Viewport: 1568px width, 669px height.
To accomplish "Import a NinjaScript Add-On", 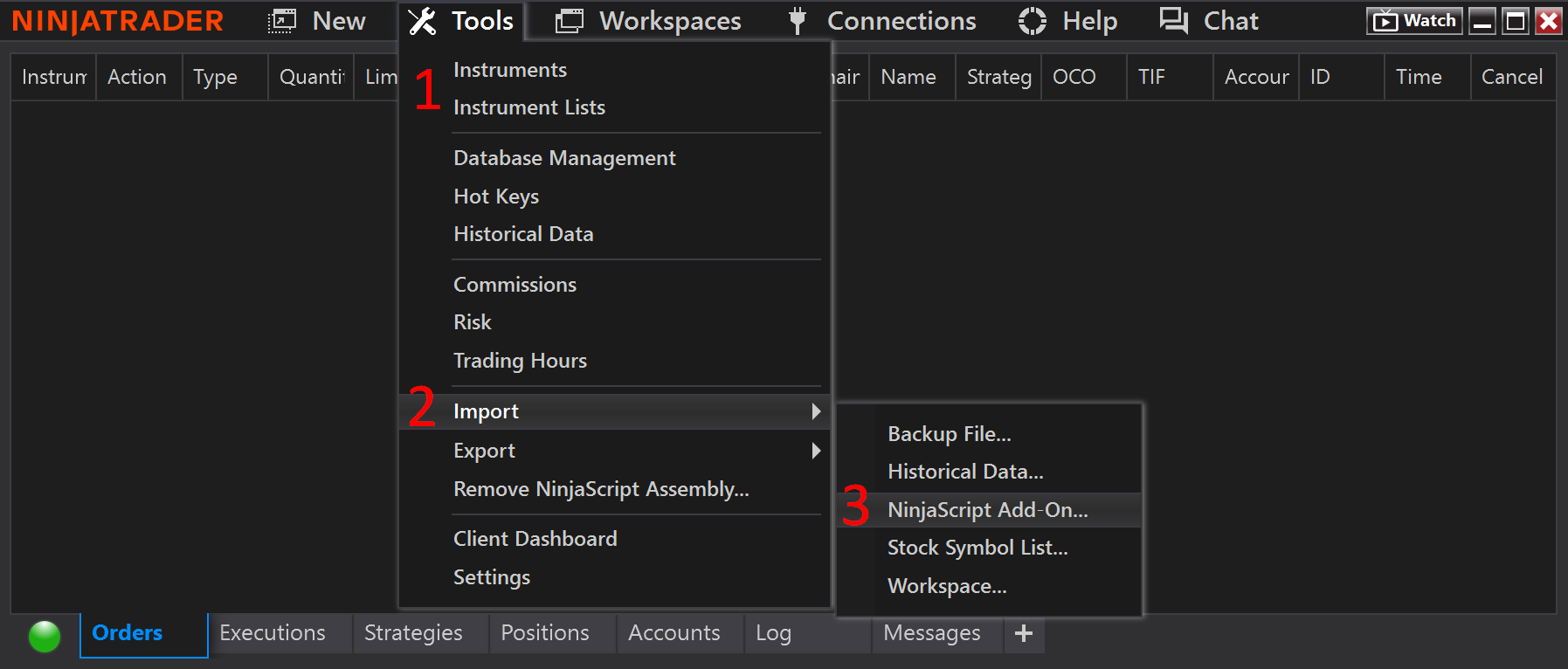I will click(988, 510).
